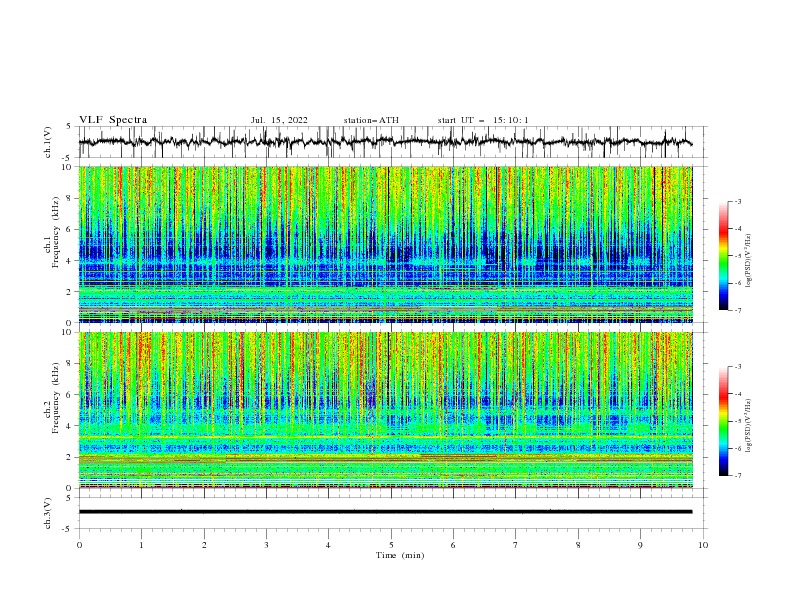Screen dimensions: 792x612
Task: Click the ch.2 spectrogram color scale bar
Action: (723, 421)
